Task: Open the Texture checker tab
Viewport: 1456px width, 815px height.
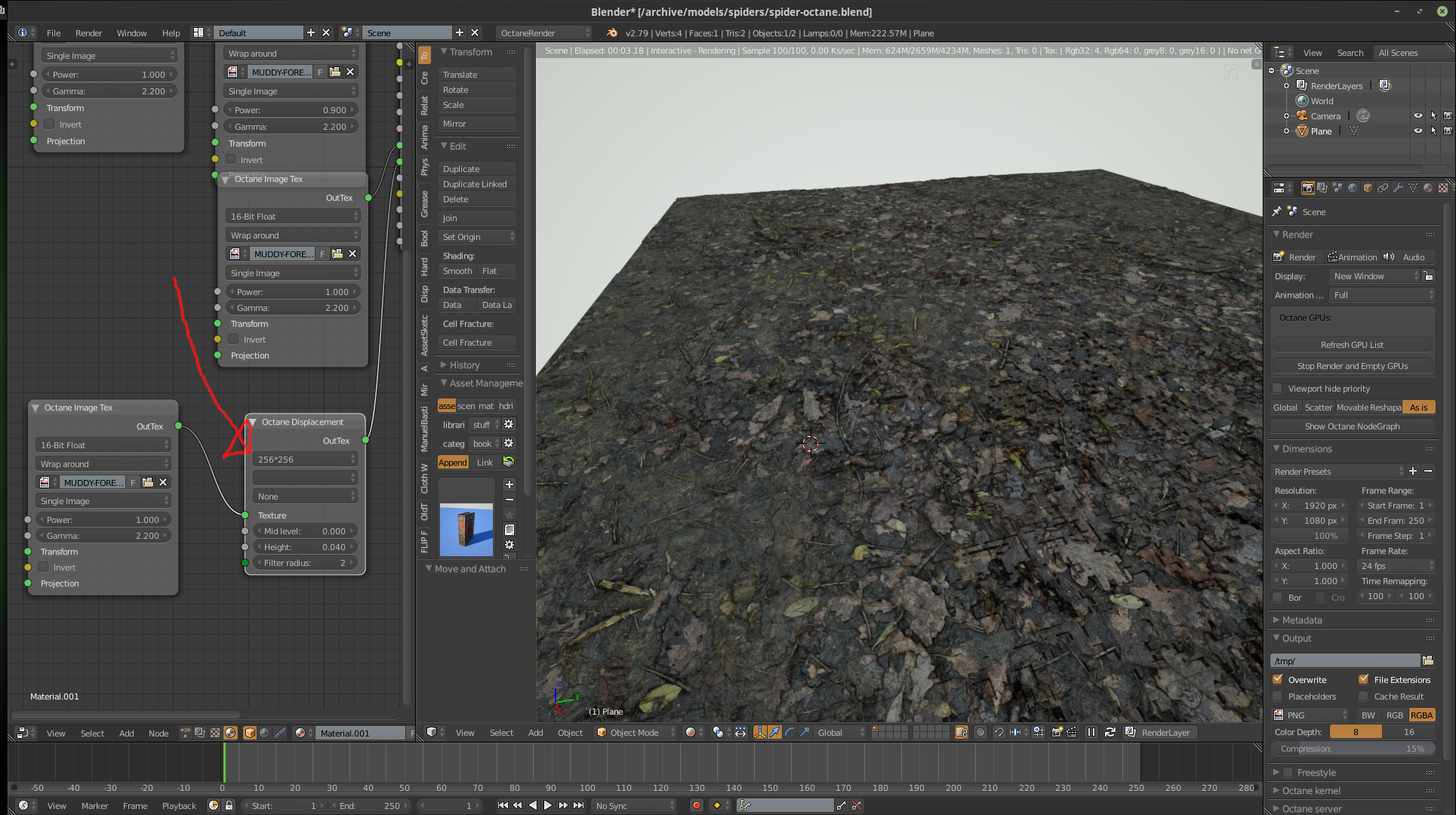Action: [1443, 188]
